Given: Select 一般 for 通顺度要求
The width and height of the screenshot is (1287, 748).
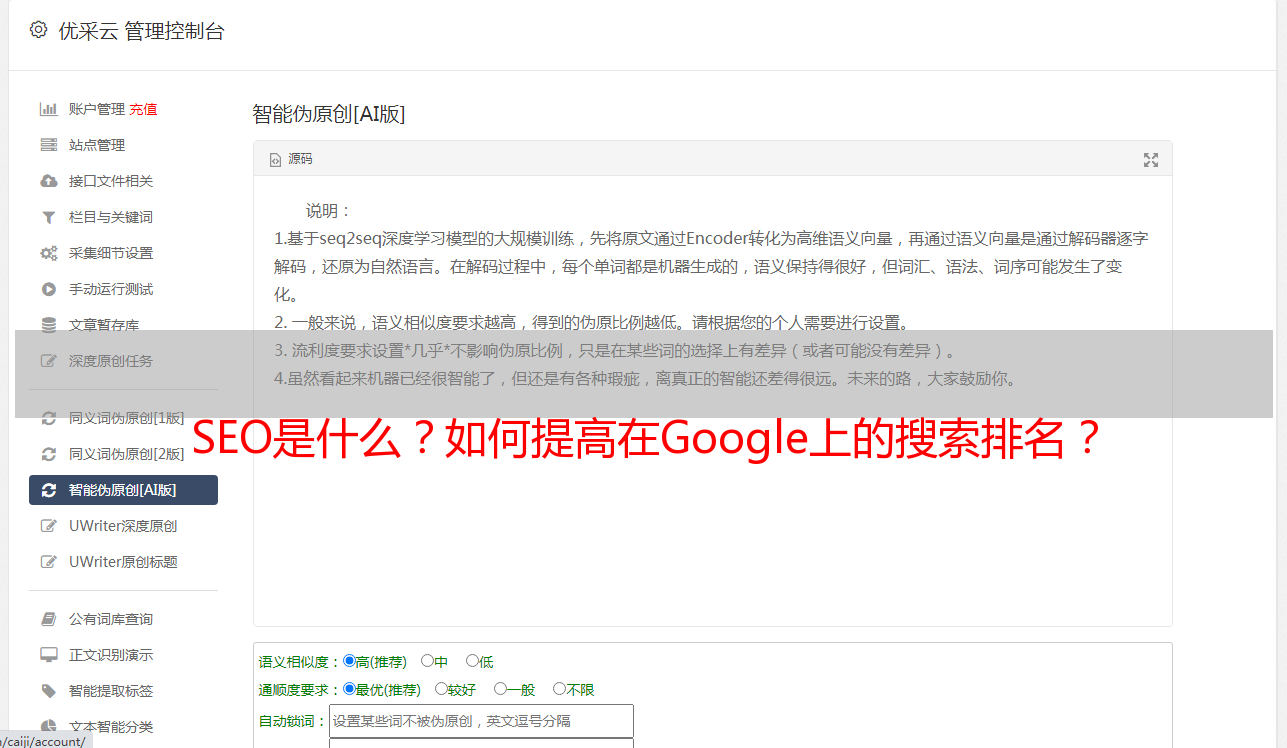Looking at the screenshot, I should click(500, 689).
